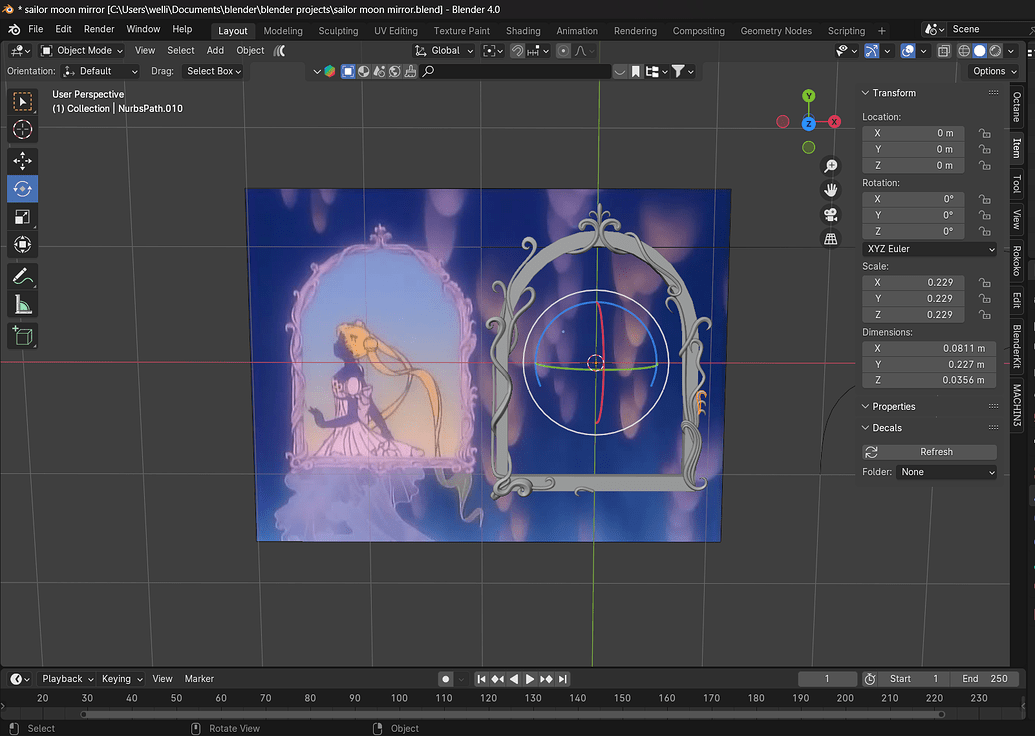Toggle X-ray mode

(944, 51)
